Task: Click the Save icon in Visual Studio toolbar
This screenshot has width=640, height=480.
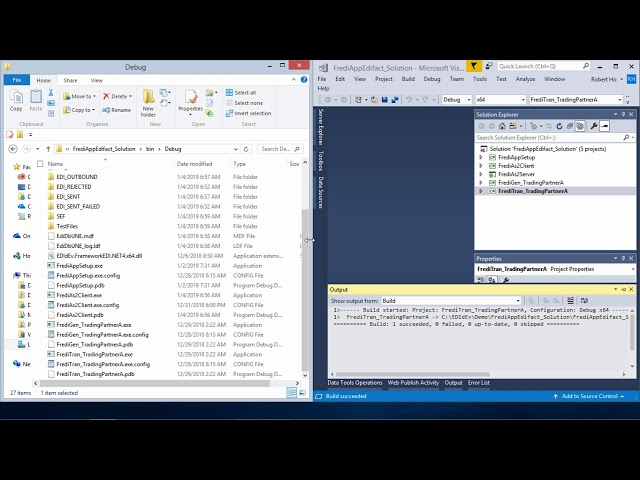Action: pos(384,100)
